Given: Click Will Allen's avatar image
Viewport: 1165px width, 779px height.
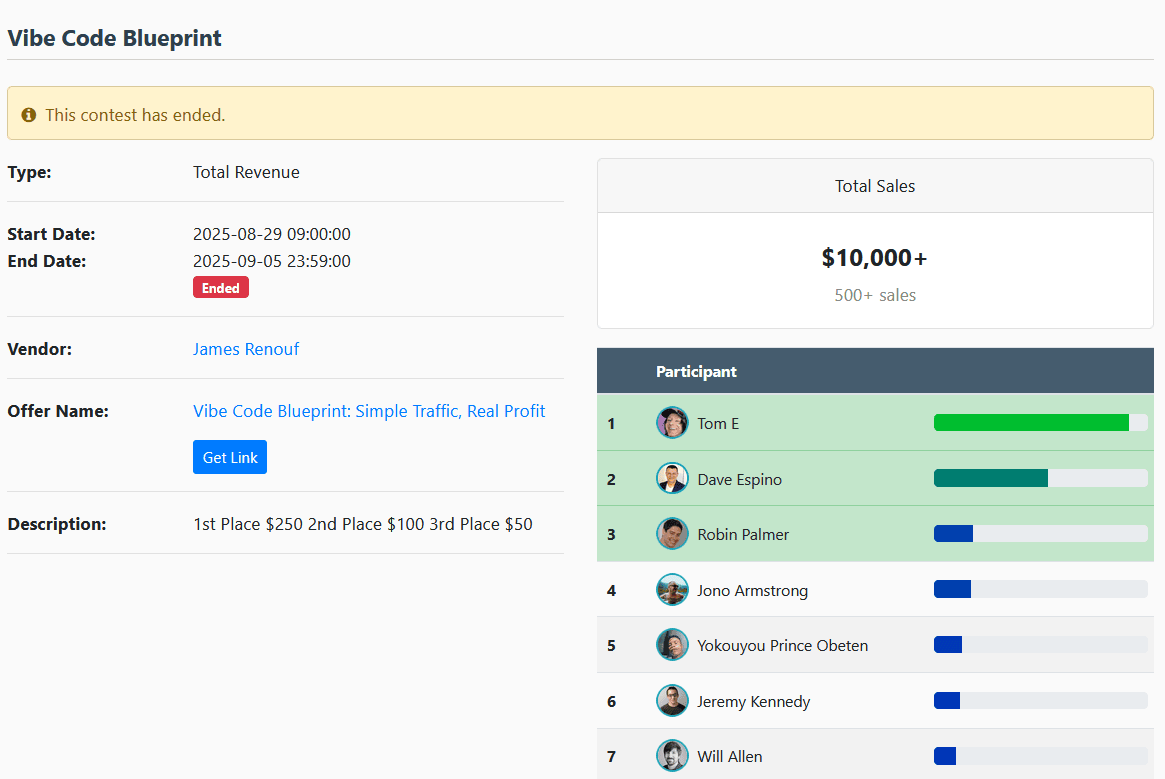Looking at the screenshot, I should pyautogui.click(x=672, y=756).
